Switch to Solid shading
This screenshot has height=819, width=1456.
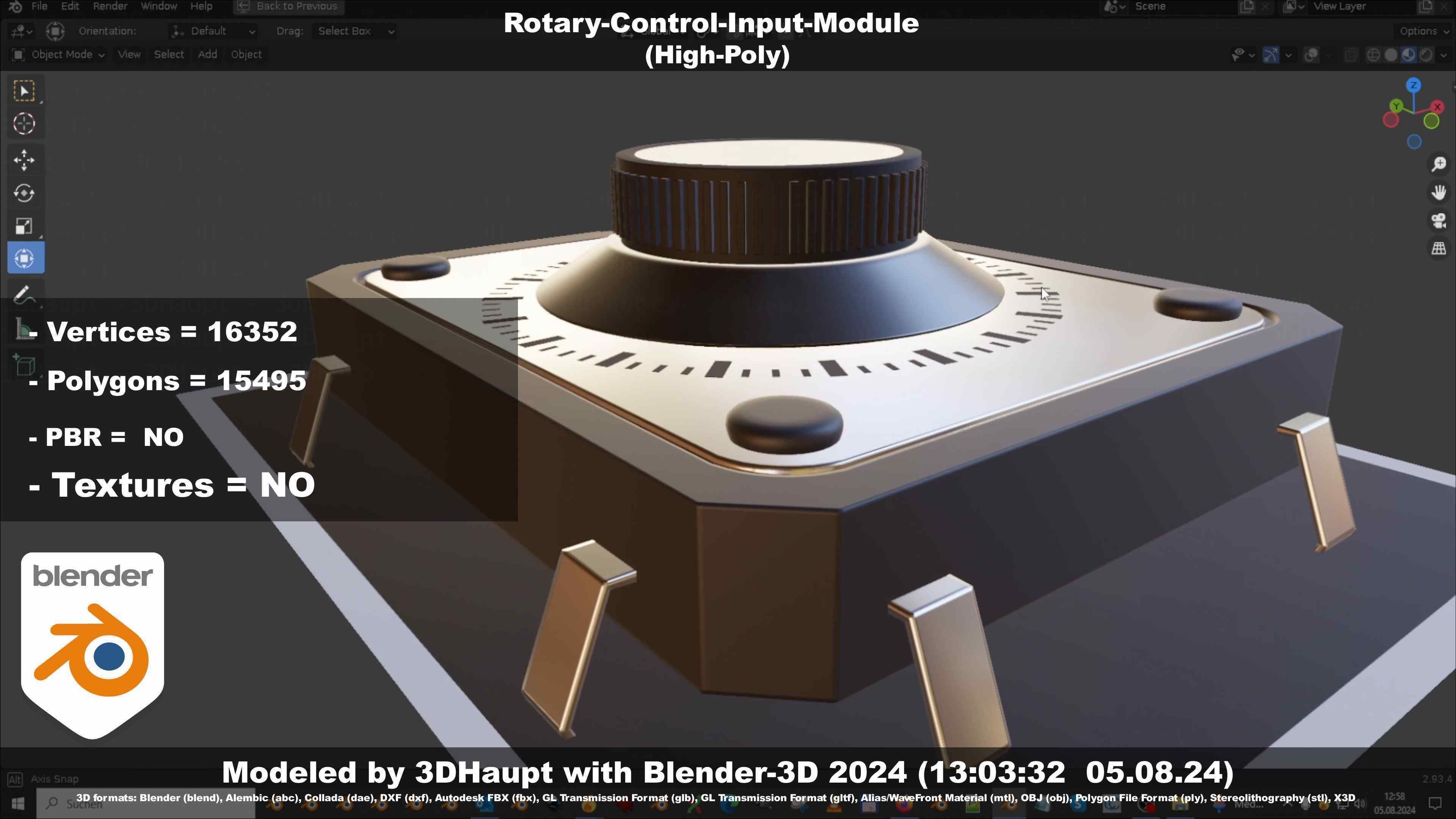[x=1391, y=55]
